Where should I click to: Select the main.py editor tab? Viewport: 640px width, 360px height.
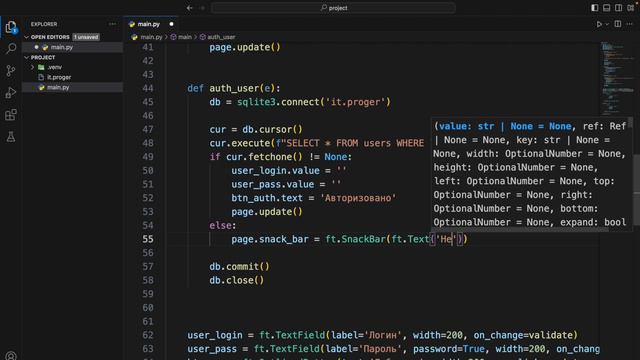tap(149, 24)
